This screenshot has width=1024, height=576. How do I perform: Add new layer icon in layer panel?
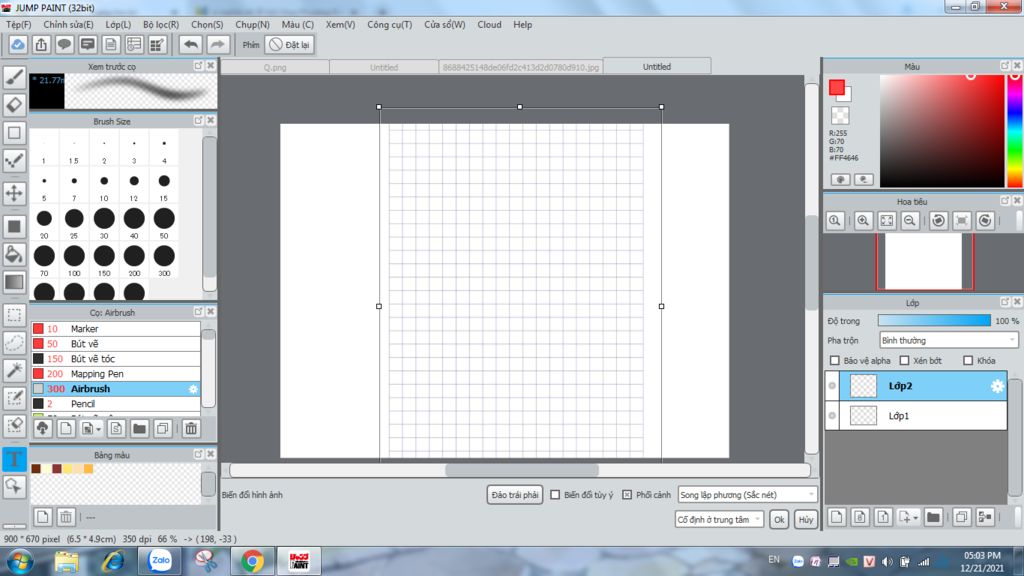pyautogui.click(x=837, y=517)
